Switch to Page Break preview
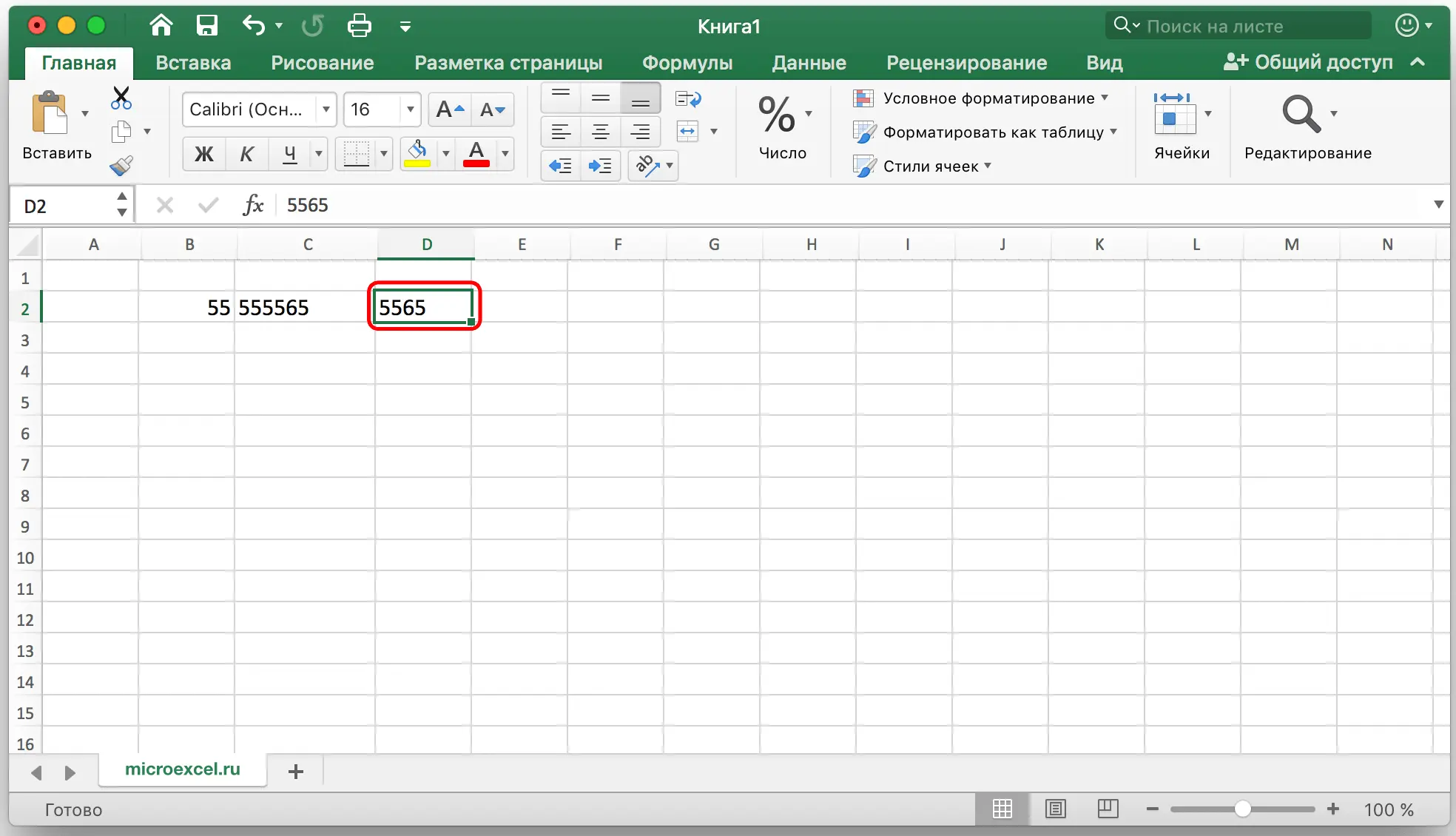This screenshot has height=836, width=1456. pos(1108,809)
